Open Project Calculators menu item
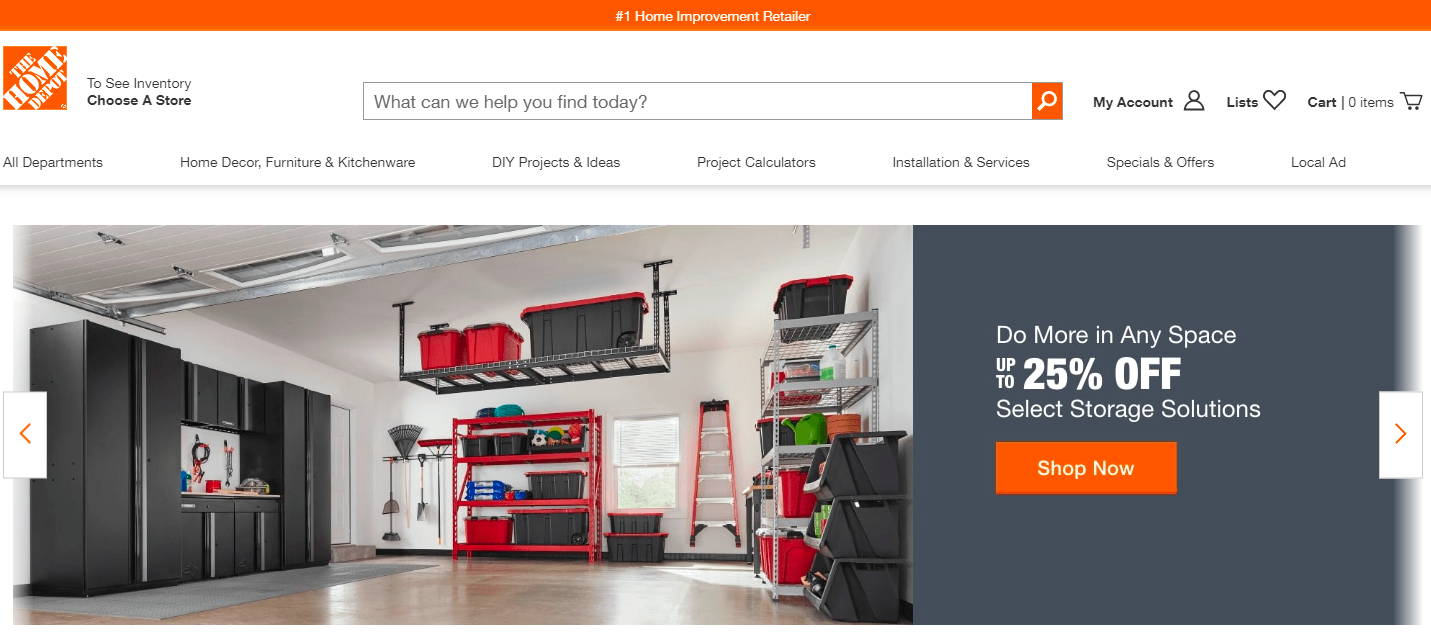The height and width of the screenshot is (636, 1431). pyautogui.click(x=756, y=162)
